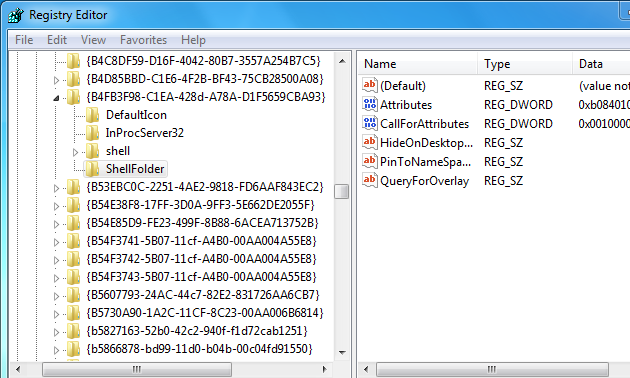The image size is (630, 378).
Task: Click the InProcServer32 folder icon
Action: [92, 133]
